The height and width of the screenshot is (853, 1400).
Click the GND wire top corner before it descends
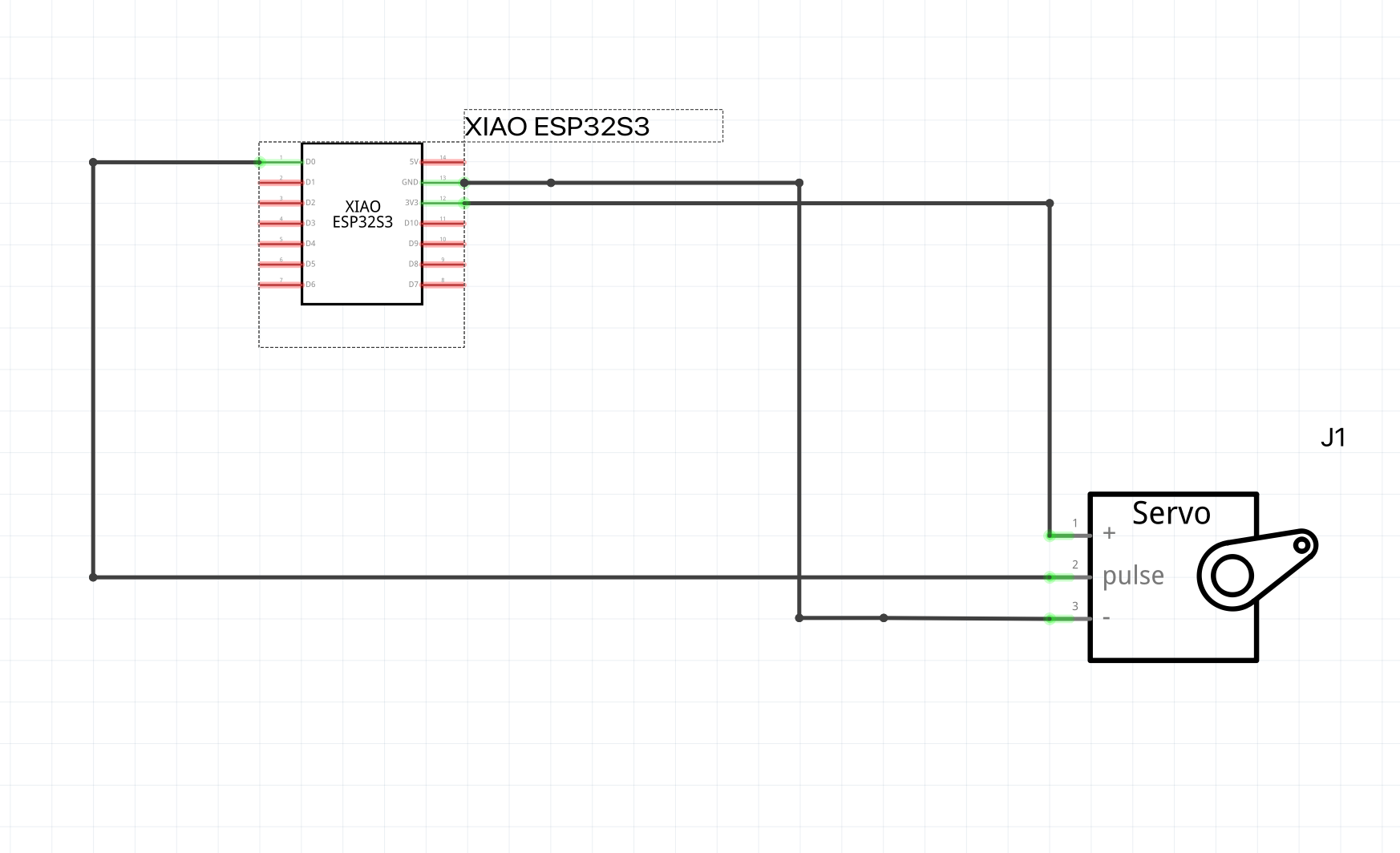[x=799, y=183]
